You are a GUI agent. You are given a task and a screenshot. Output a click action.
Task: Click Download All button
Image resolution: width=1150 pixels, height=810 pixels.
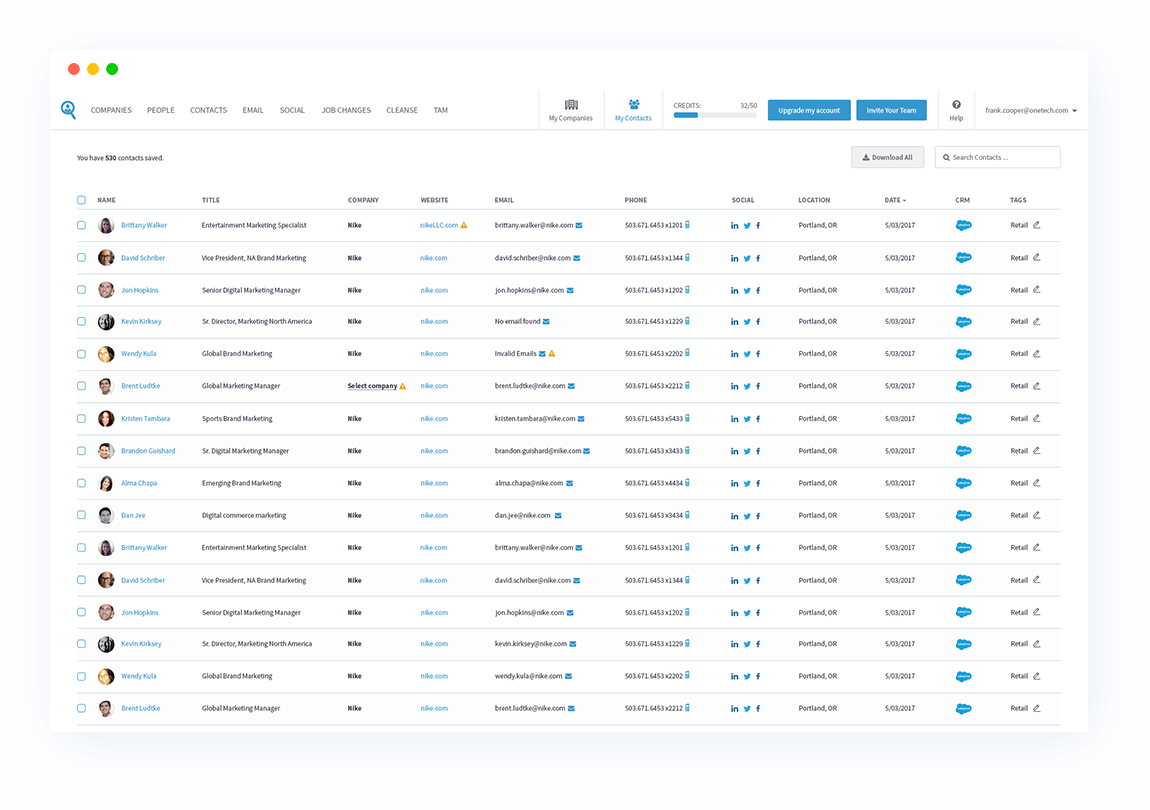[x=887, y=157]
